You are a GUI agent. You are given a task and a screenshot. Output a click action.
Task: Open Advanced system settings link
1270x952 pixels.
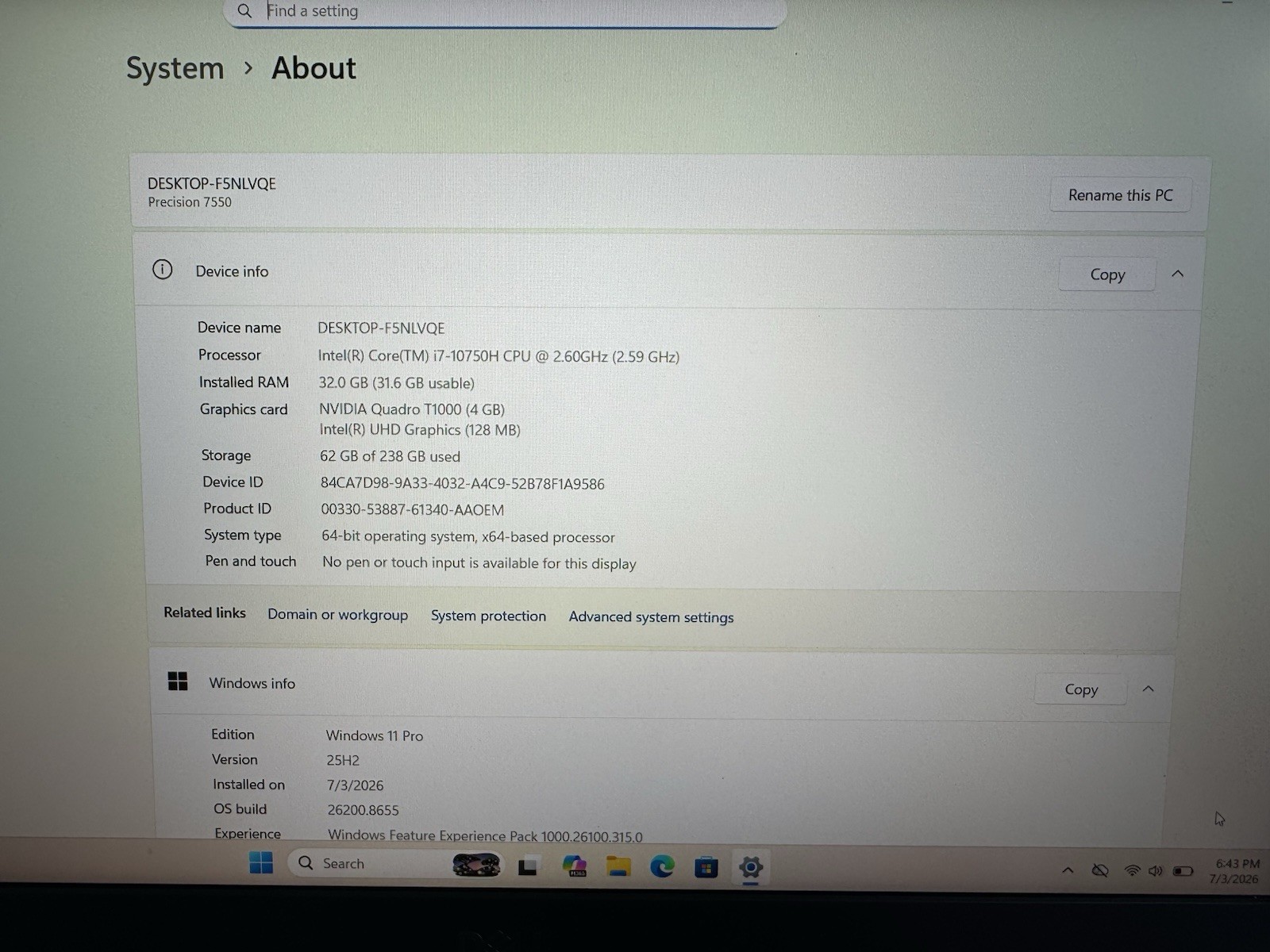tap(651, 617)
